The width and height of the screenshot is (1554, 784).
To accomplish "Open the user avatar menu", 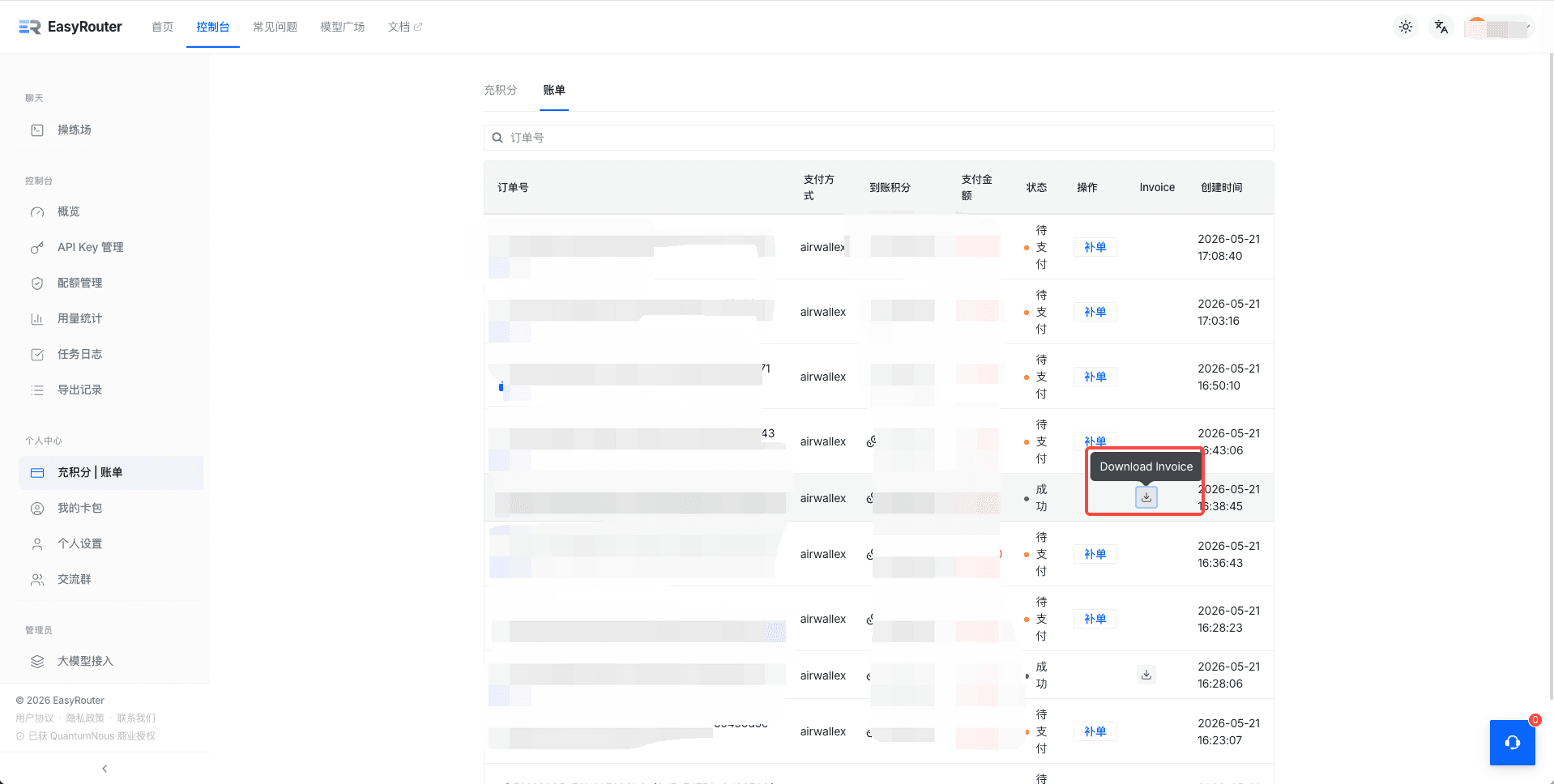I will pos(1499,28).
